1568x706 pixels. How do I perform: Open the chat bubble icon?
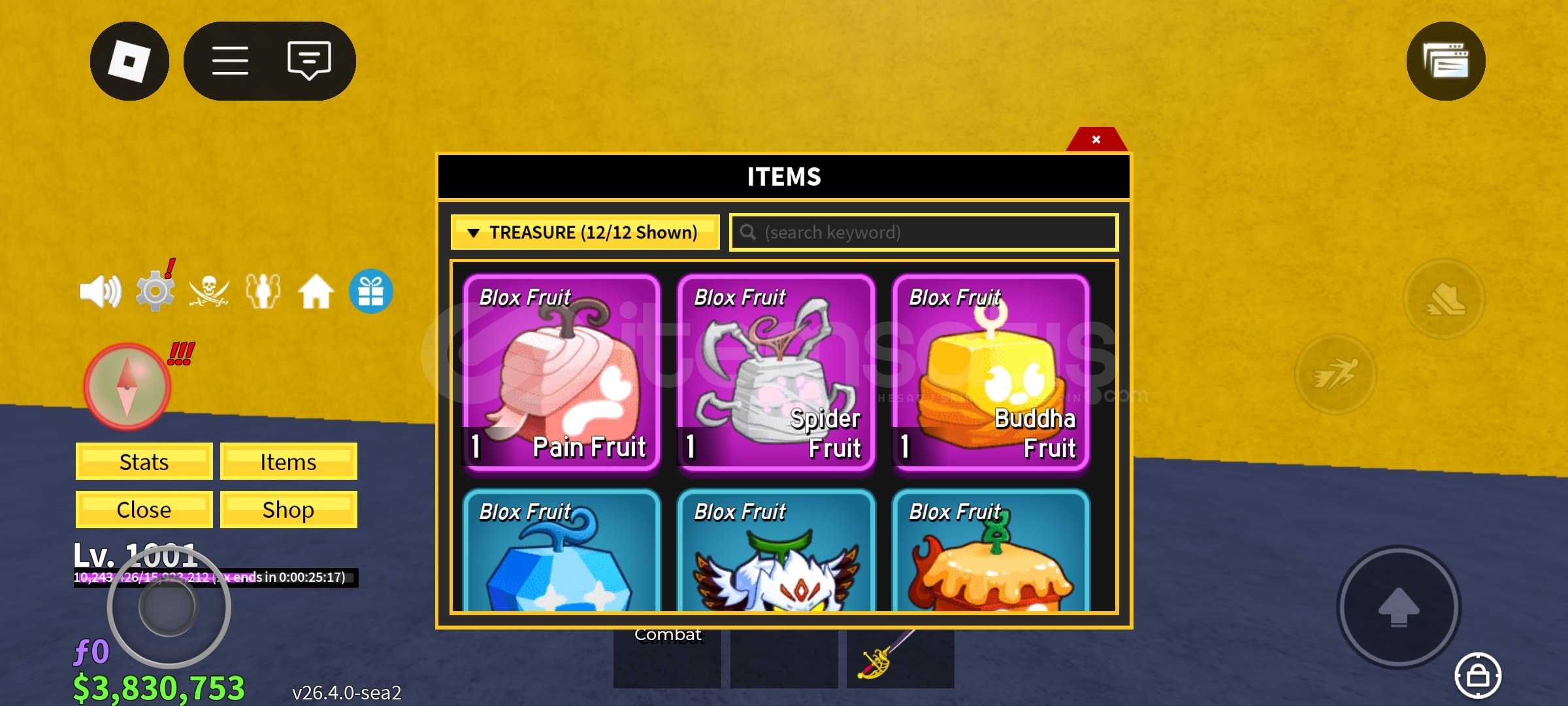pyautogui.click(x=309, y=61)
